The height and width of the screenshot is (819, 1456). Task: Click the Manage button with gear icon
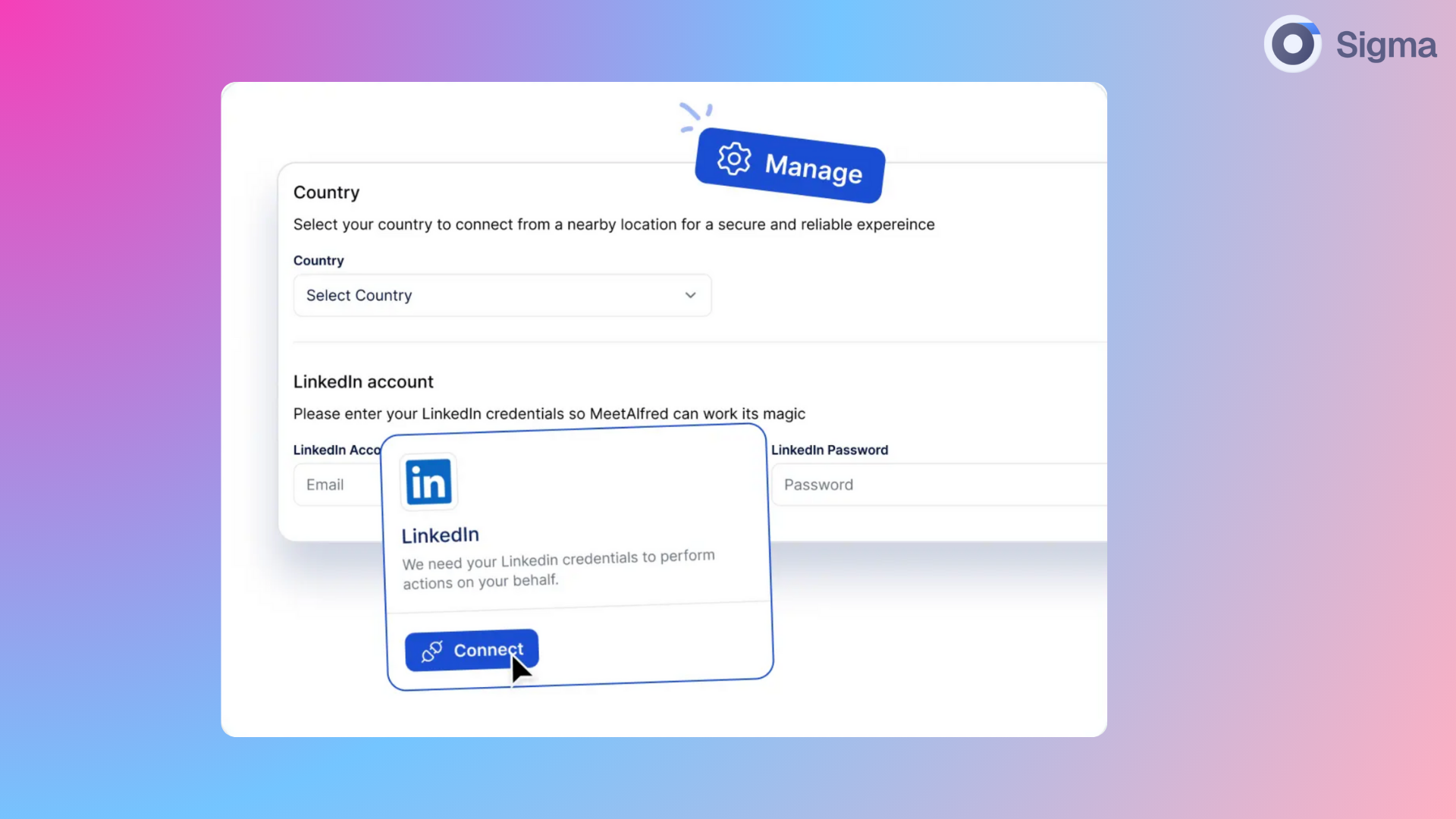pos(789,165)
